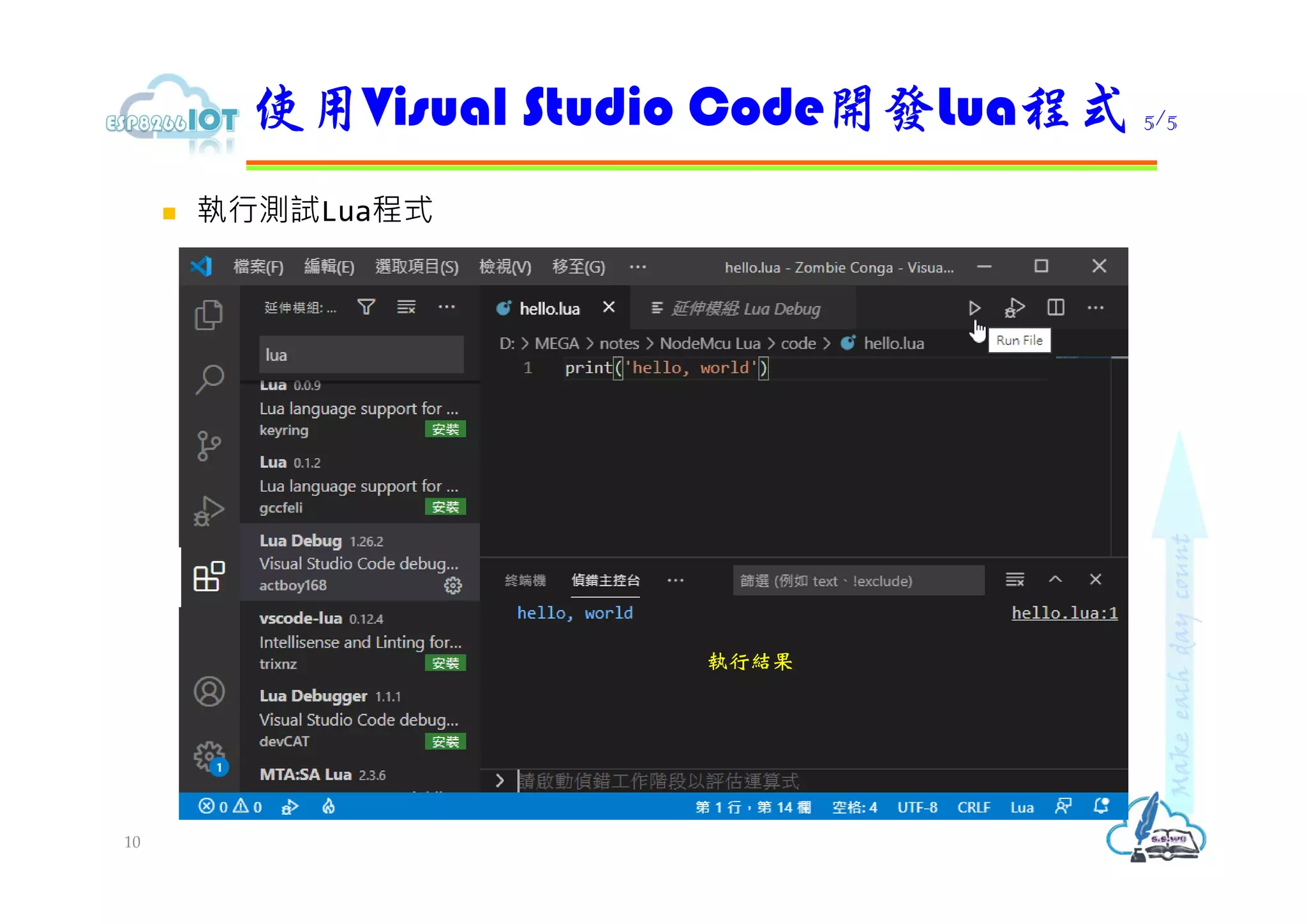Viewport: 1307px width, 924px height.
Task: Clear extension search results icon
Action: 407,308
